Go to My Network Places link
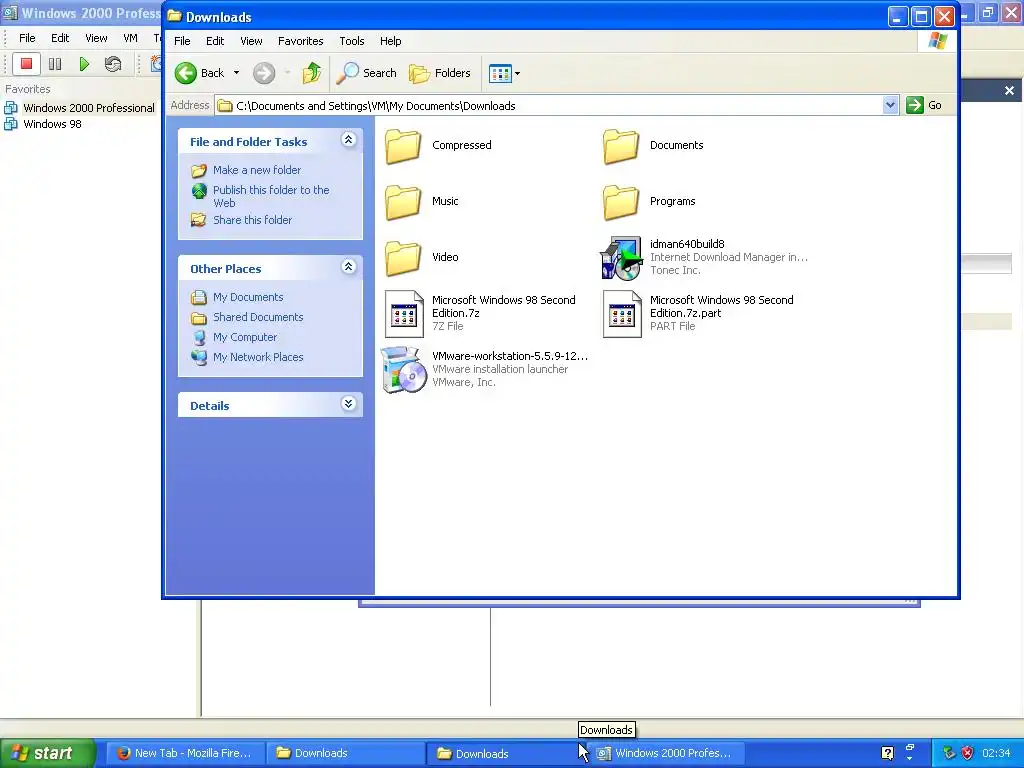Image resolution: width=1024 pixels, height=768 pixels. tap(258, 357)
